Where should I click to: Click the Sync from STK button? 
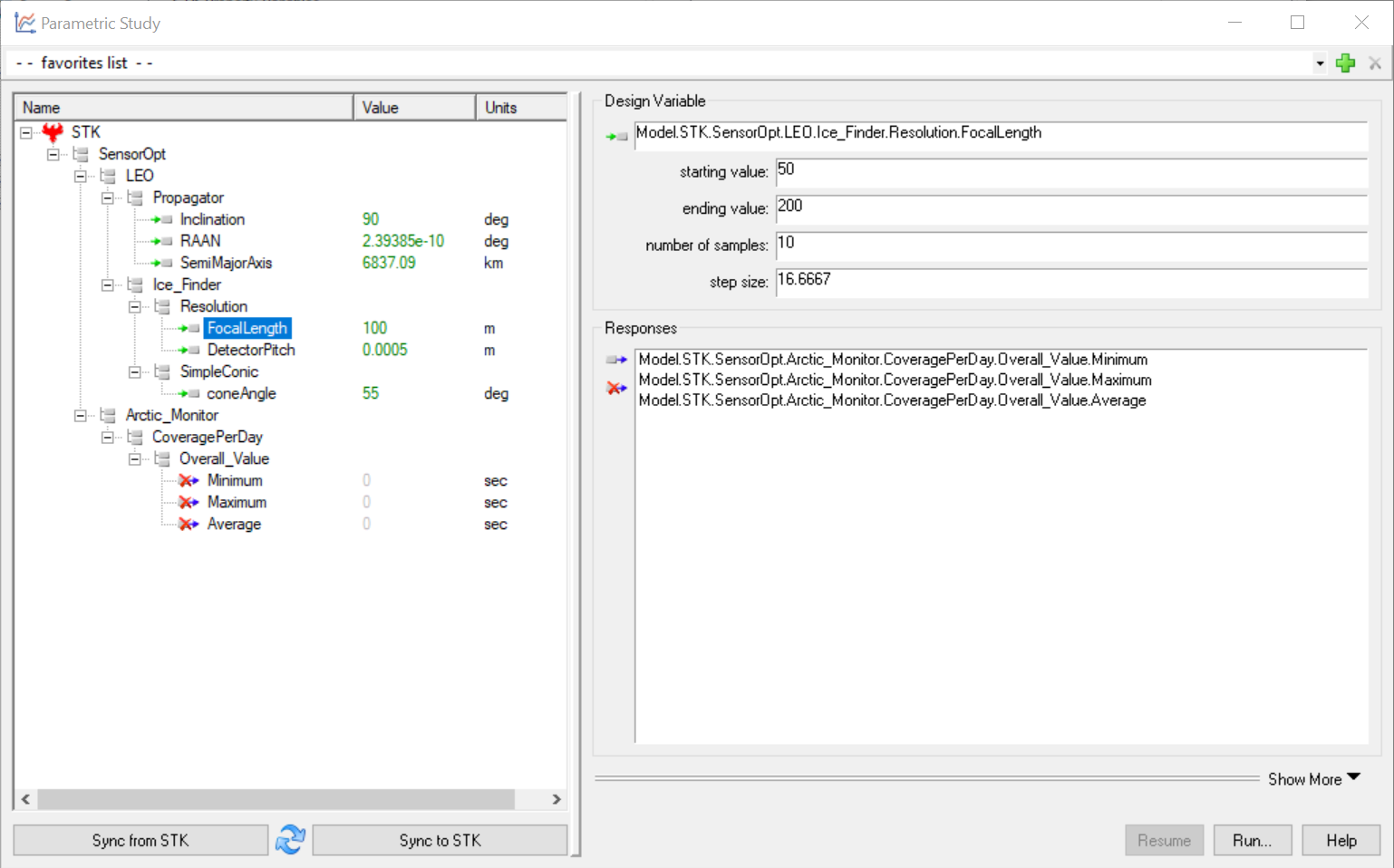point(140,840)
